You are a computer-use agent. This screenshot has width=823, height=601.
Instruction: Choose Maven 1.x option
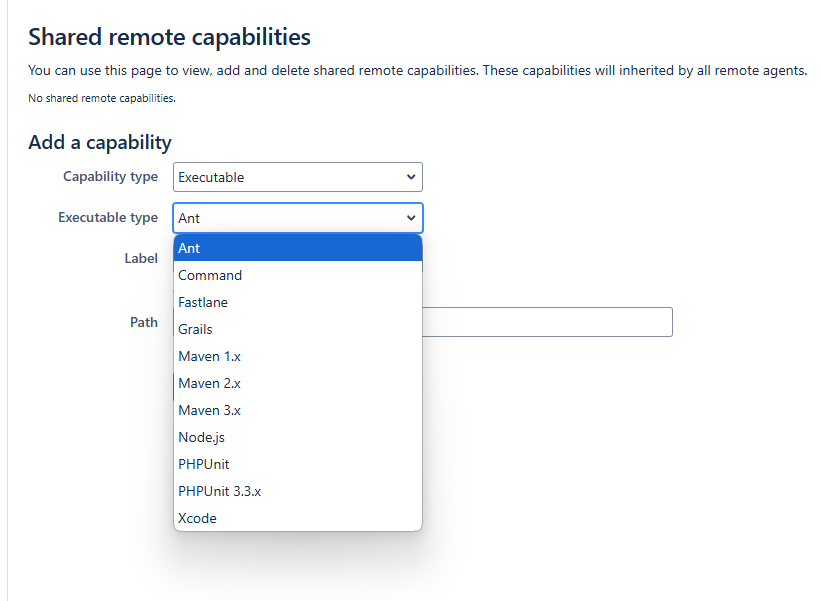298,356
